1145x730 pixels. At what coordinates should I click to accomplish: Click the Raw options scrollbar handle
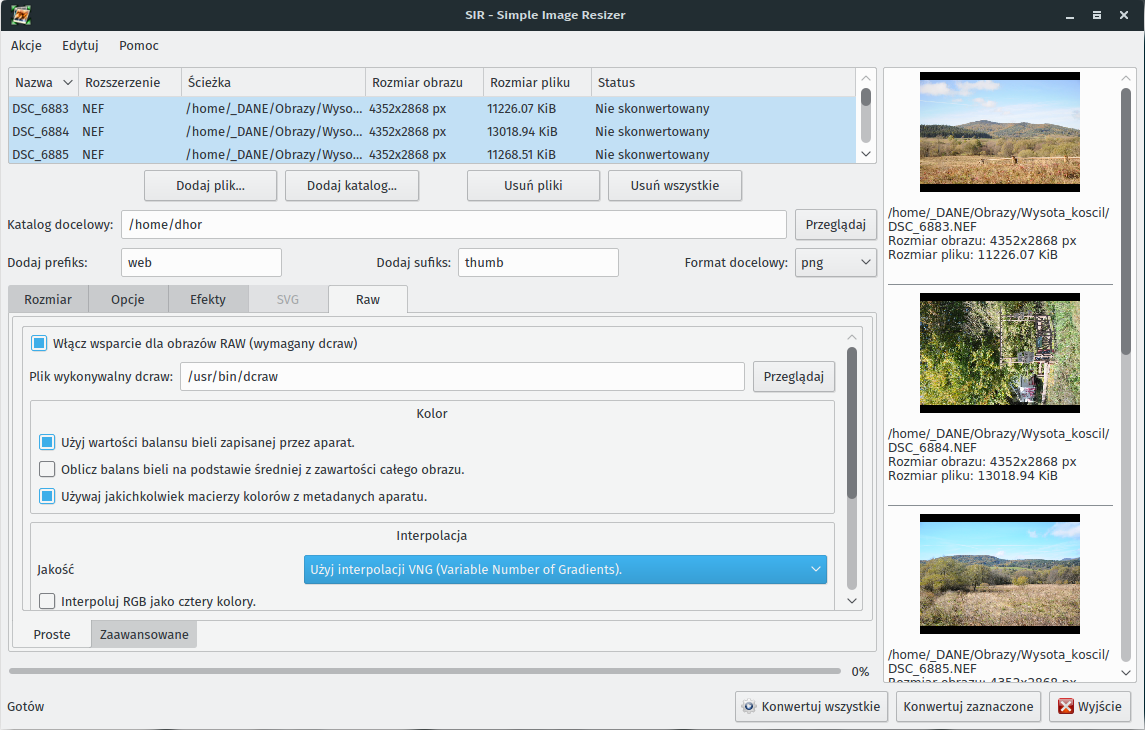tap(851, 423)
